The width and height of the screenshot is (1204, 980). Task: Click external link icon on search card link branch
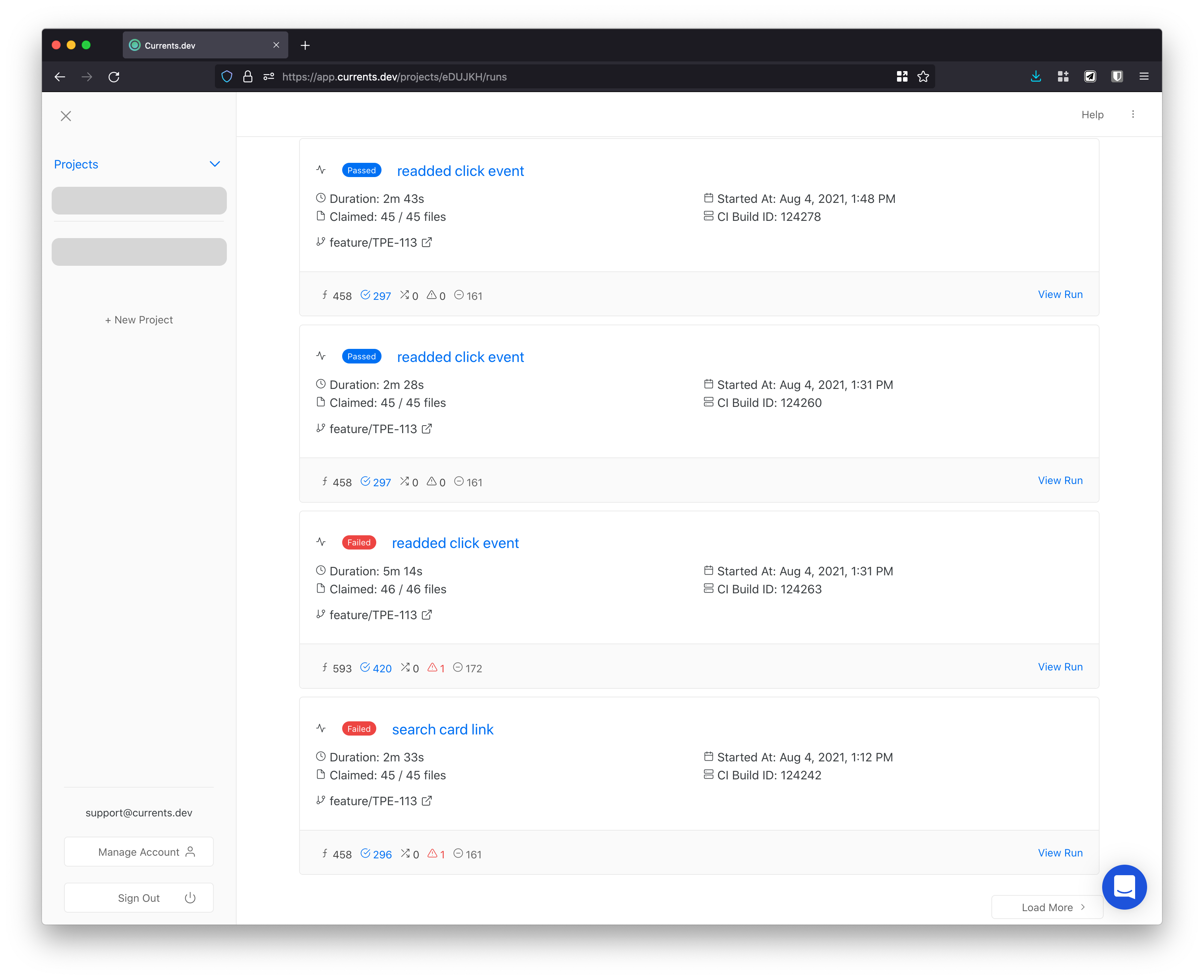(427, 801)
